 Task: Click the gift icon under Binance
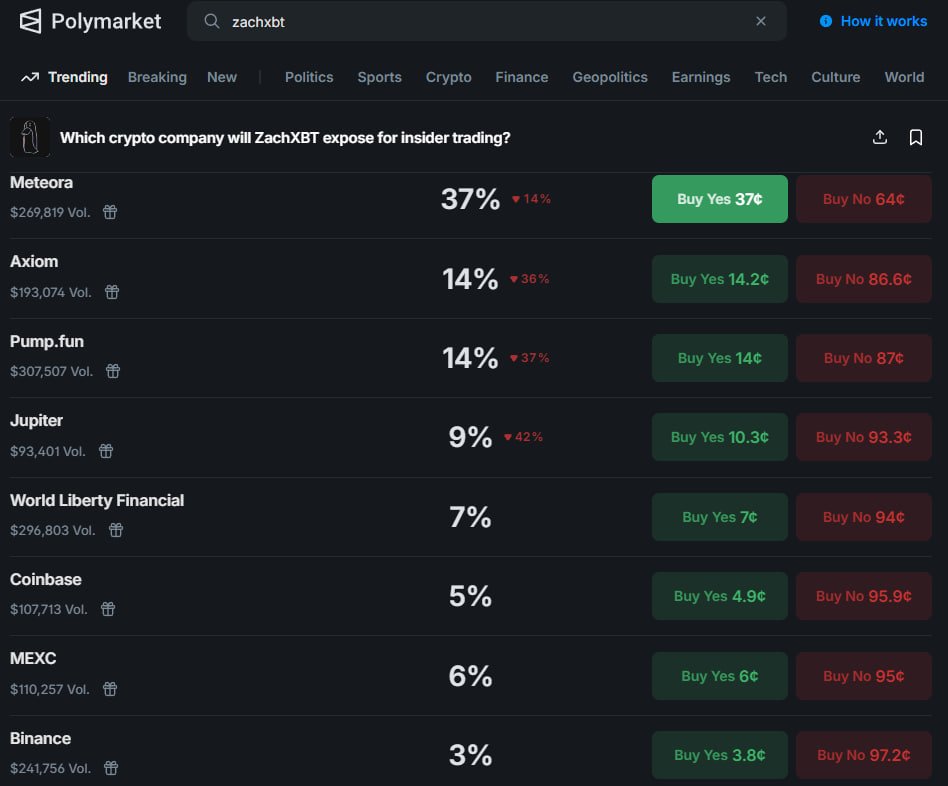pos(111,768)
